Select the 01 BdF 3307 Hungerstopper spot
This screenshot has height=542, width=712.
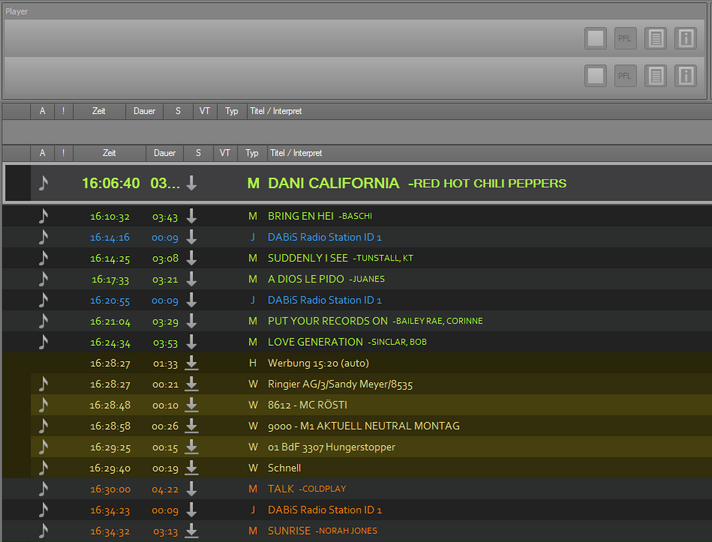click(x=331, y=447)
